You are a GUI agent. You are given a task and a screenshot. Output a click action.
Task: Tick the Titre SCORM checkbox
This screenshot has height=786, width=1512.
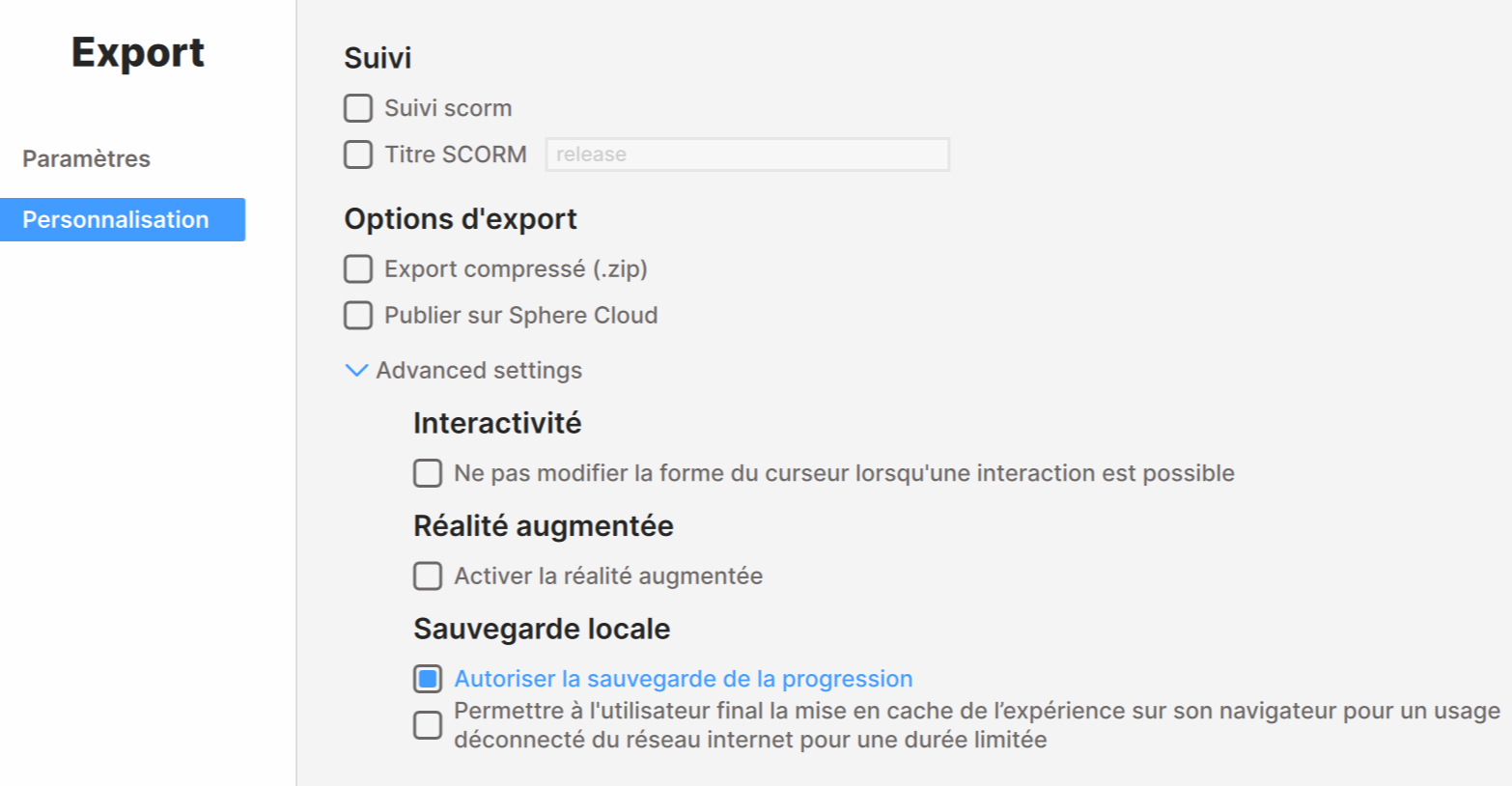358,154
